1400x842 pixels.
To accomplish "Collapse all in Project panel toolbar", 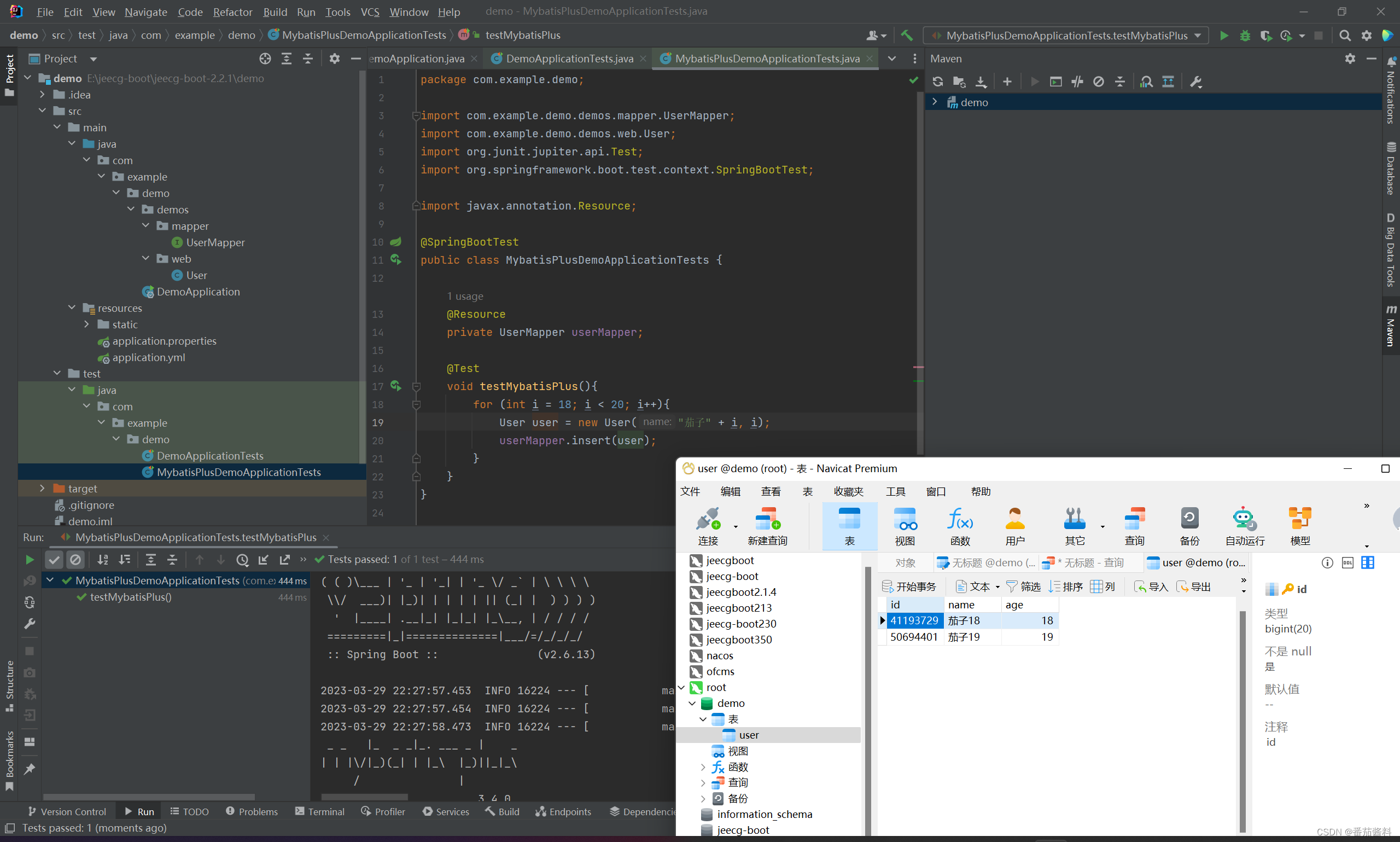I will click(x=308, y=59).
